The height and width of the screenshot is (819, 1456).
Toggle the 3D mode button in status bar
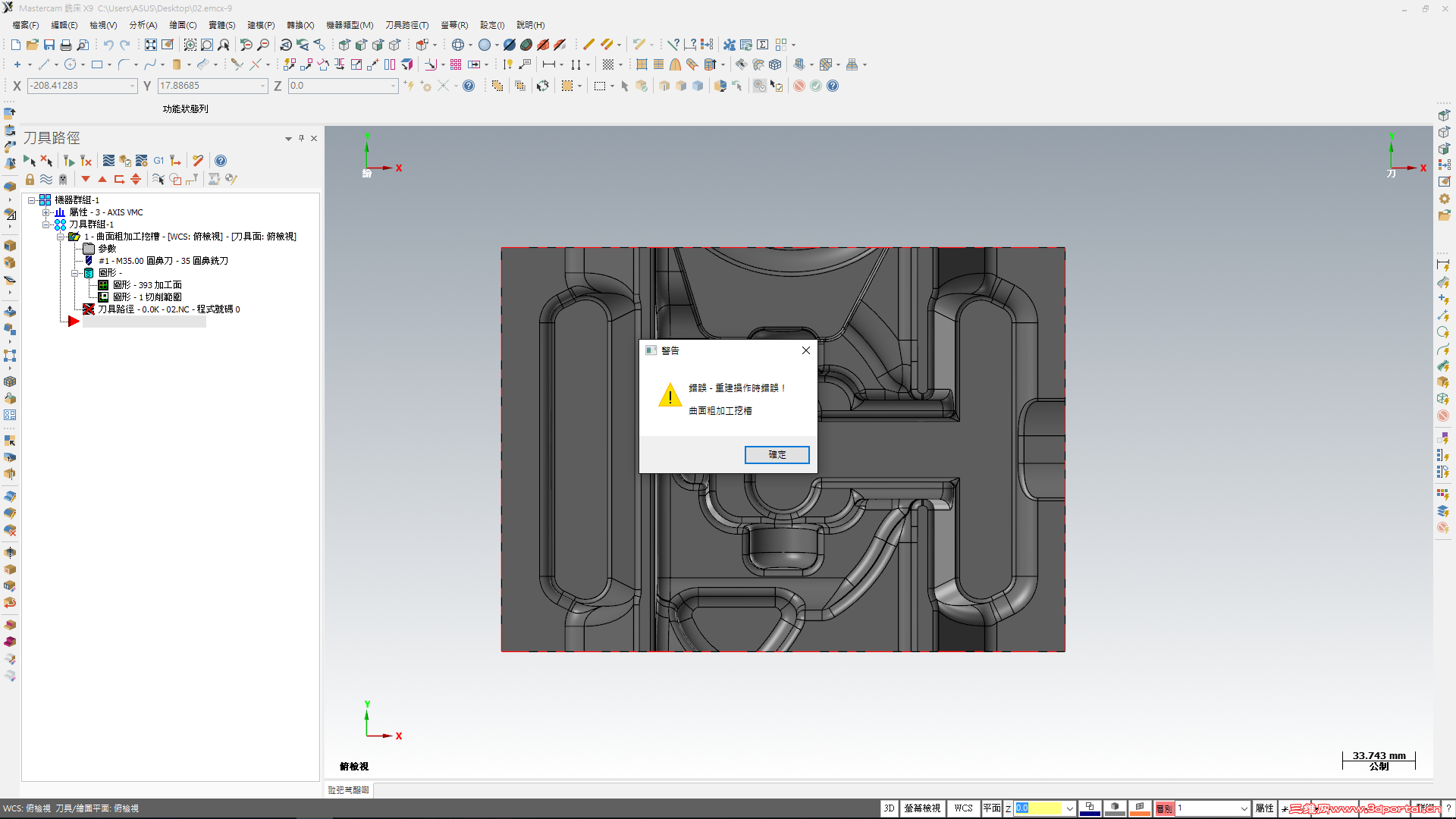pos(889,808)
